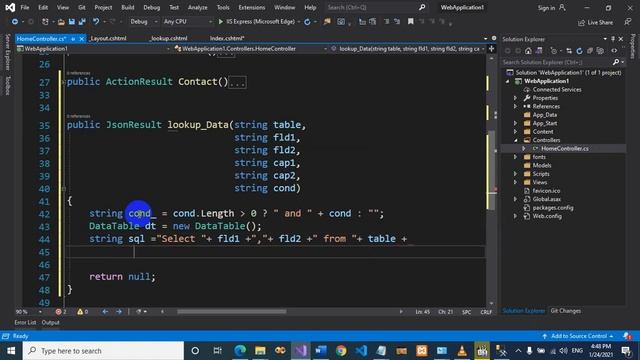
Task: Open VLC from the taskbar
Action: [462, 351]
